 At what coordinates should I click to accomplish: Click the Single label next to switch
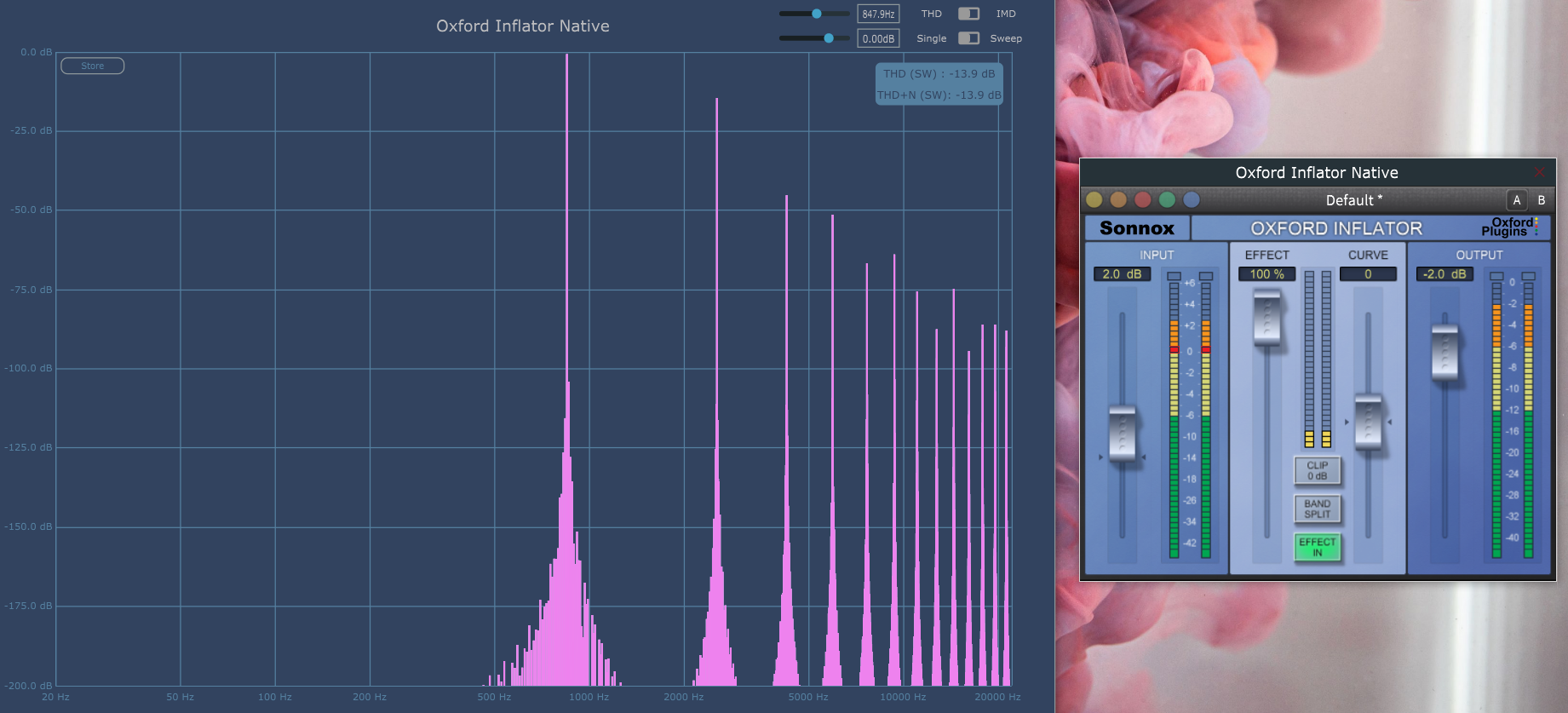coord(932,38)
